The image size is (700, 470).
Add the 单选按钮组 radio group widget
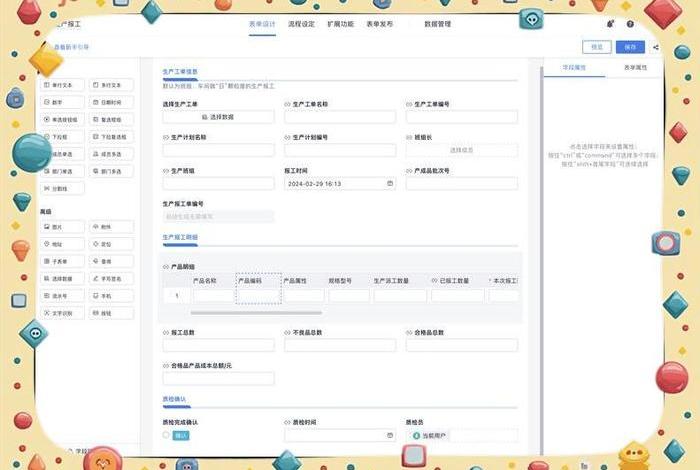pos(62,120)
